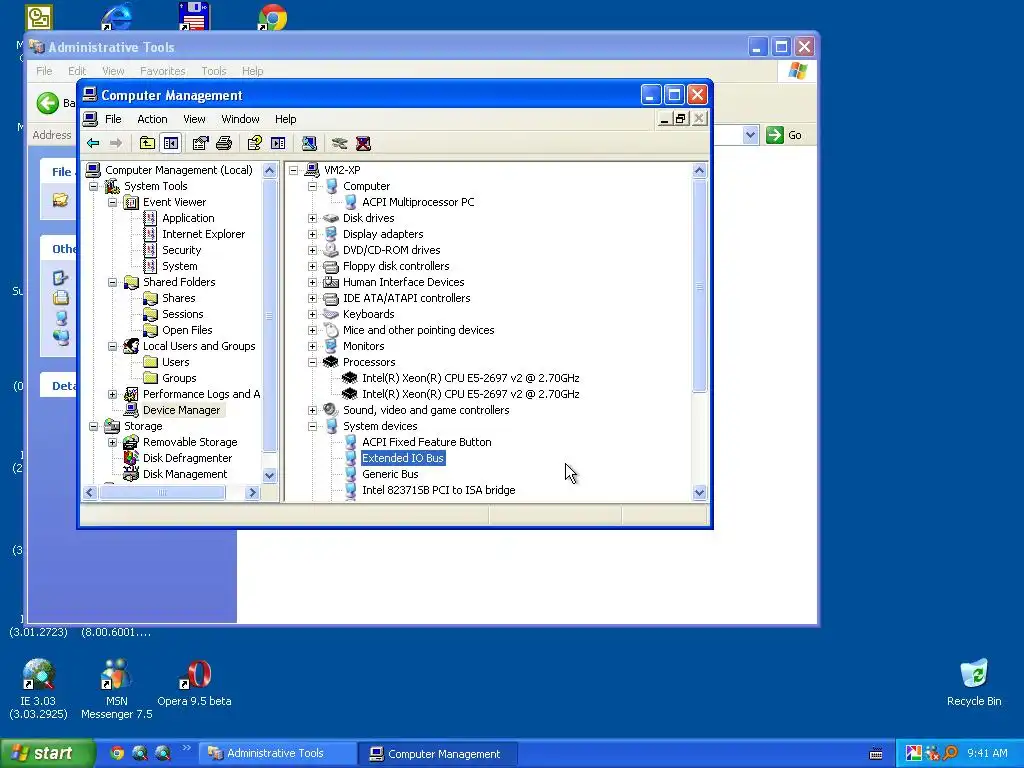This screenshot has height=768, width=1024.
Task: Select ACPI Fixed Feature Button device
Action: point(426,442)
